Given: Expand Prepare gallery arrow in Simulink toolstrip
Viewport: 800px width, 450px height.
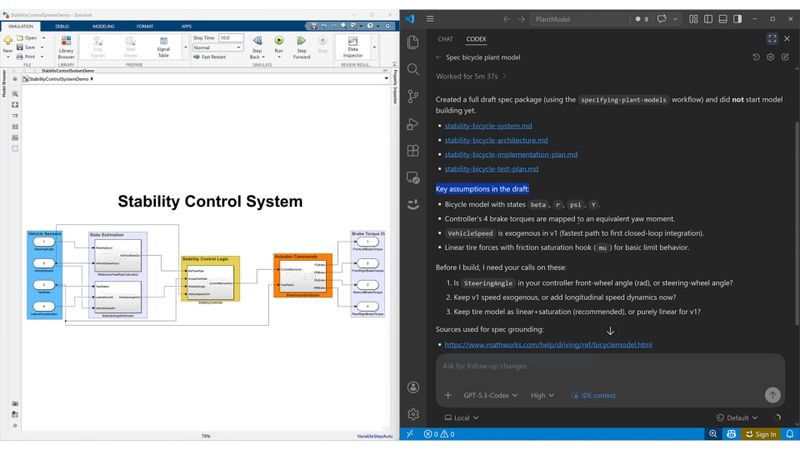Looking at the screenshot, I should pos(186,47).
